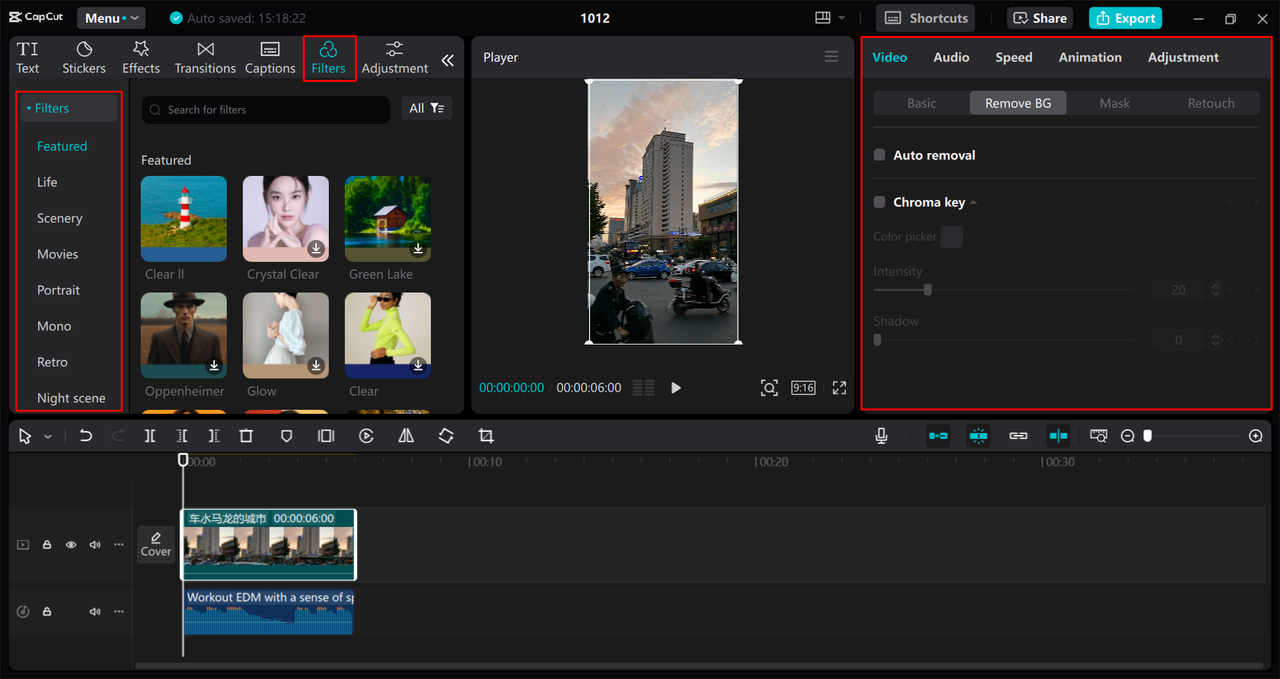Open the Player hamburger menu

[831, 57]
